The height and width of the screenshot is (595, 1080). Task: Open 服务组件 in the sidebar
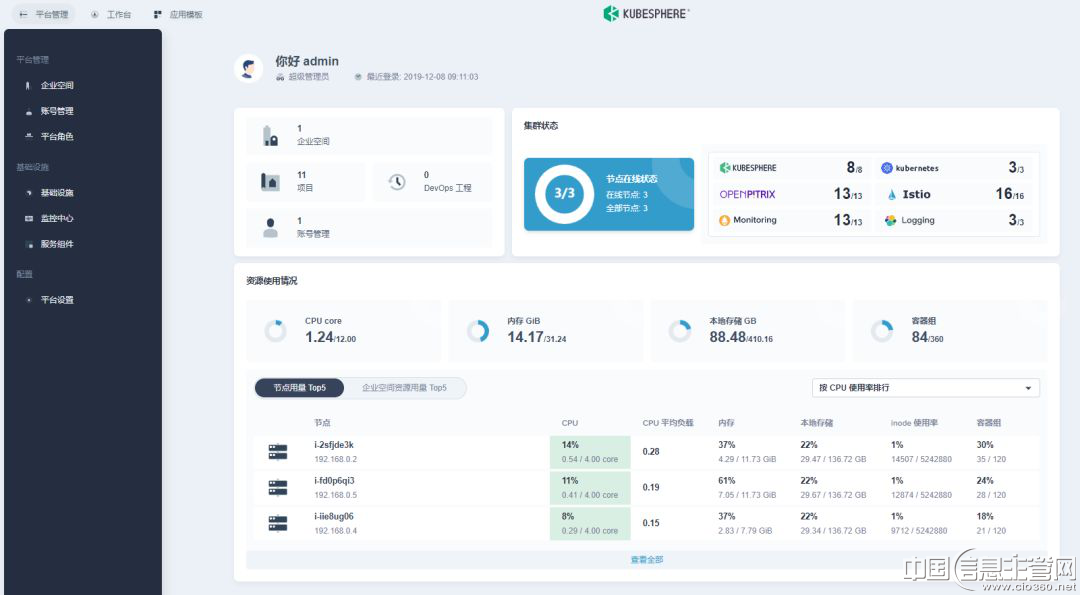click(x=56, y=244)
